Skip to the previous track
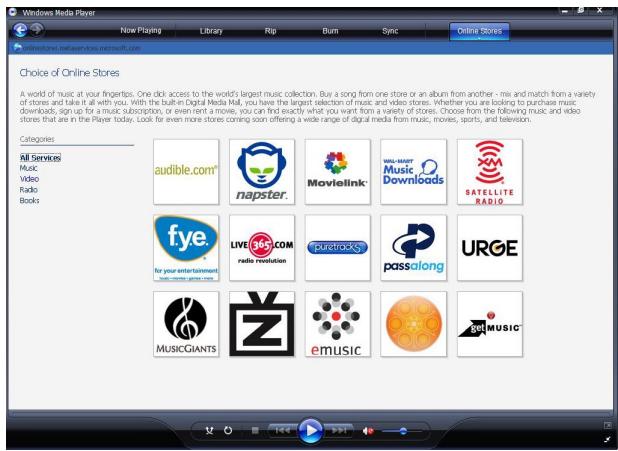 tap(283, 430)
